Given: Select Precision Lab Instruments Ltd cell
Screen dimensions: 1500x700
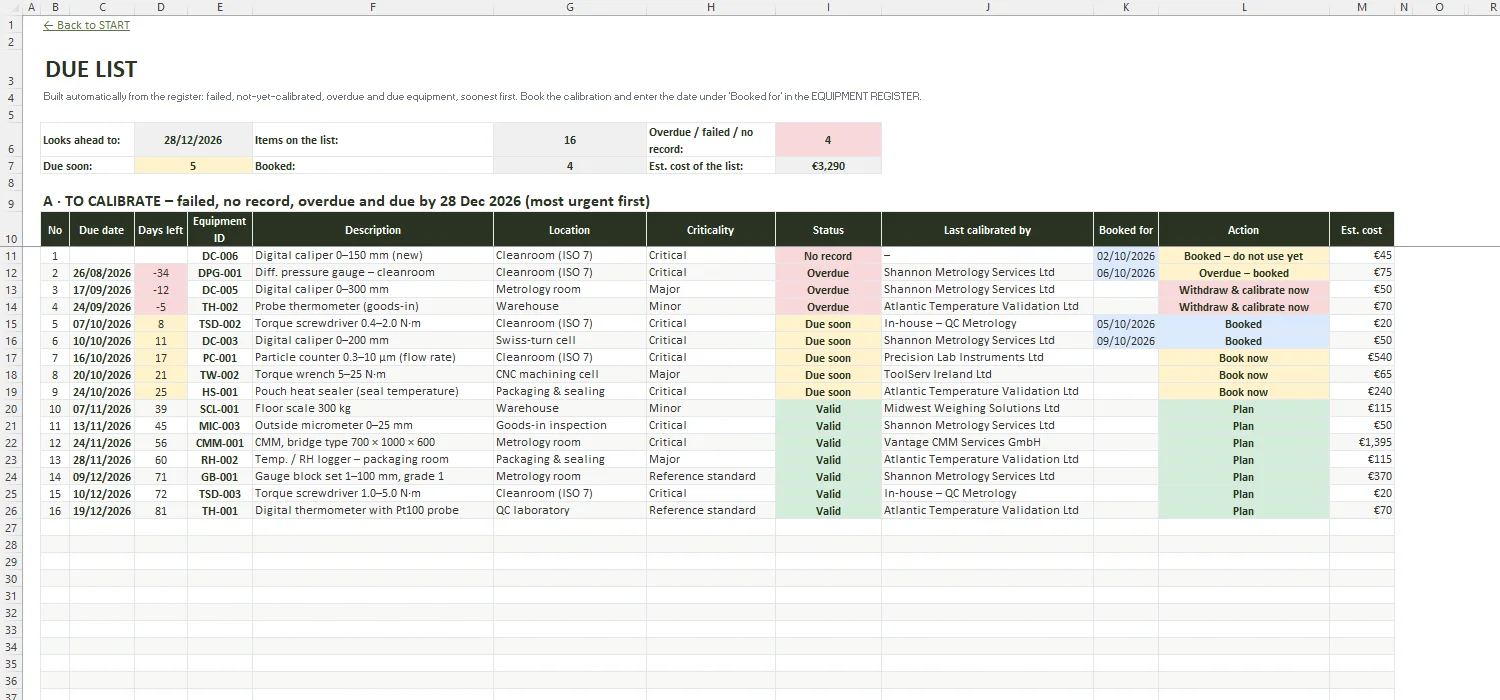Looking at the screenshot, I should (987, 358).
